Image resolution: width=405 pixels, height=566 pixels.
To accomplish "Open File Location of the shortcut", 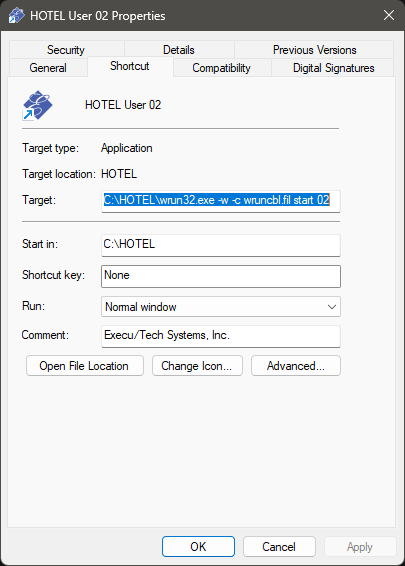I will point(85,366).
